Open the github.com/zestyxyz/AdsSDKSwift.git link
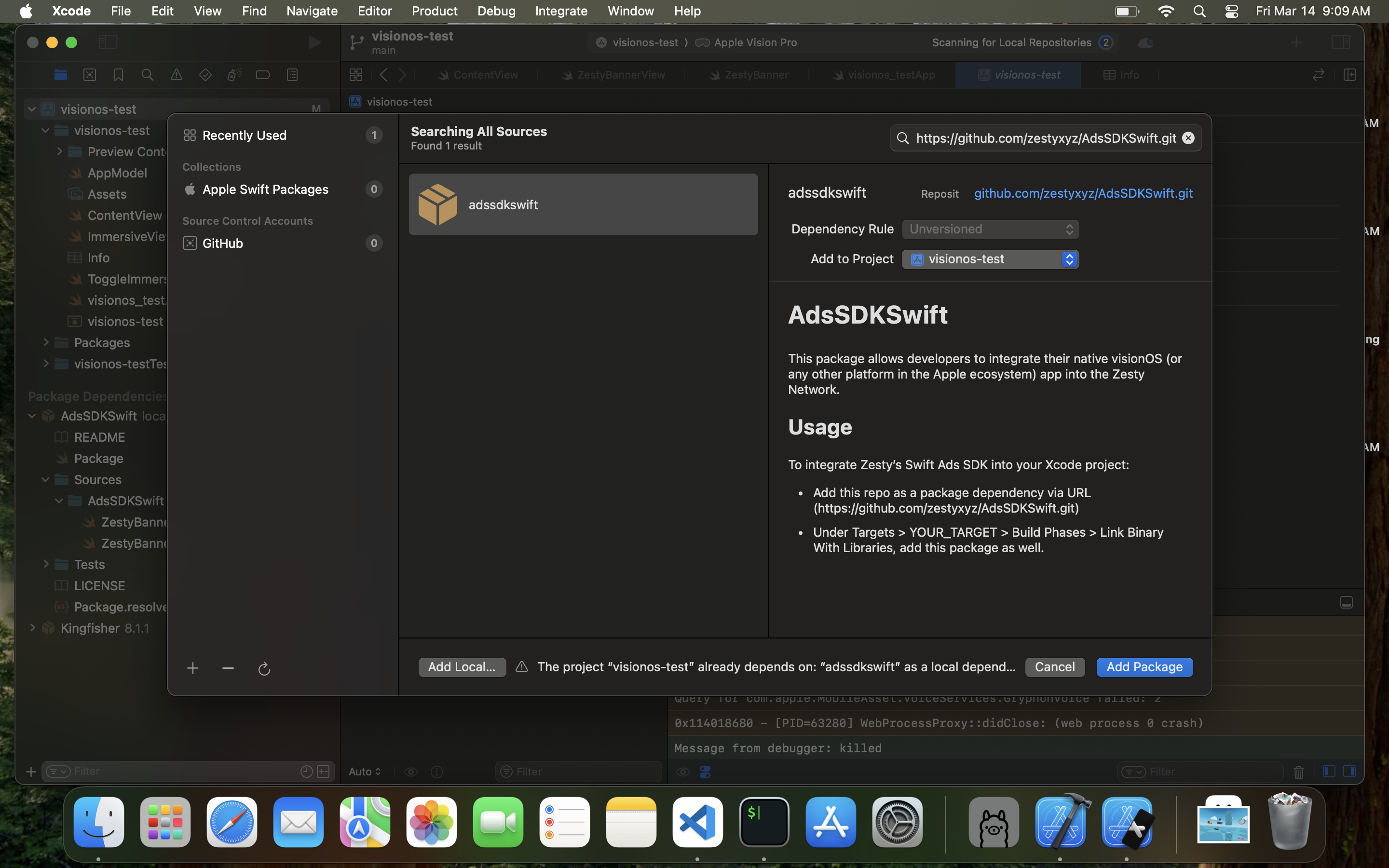Screen dimensions: 1389x868 coord(1083,193)
